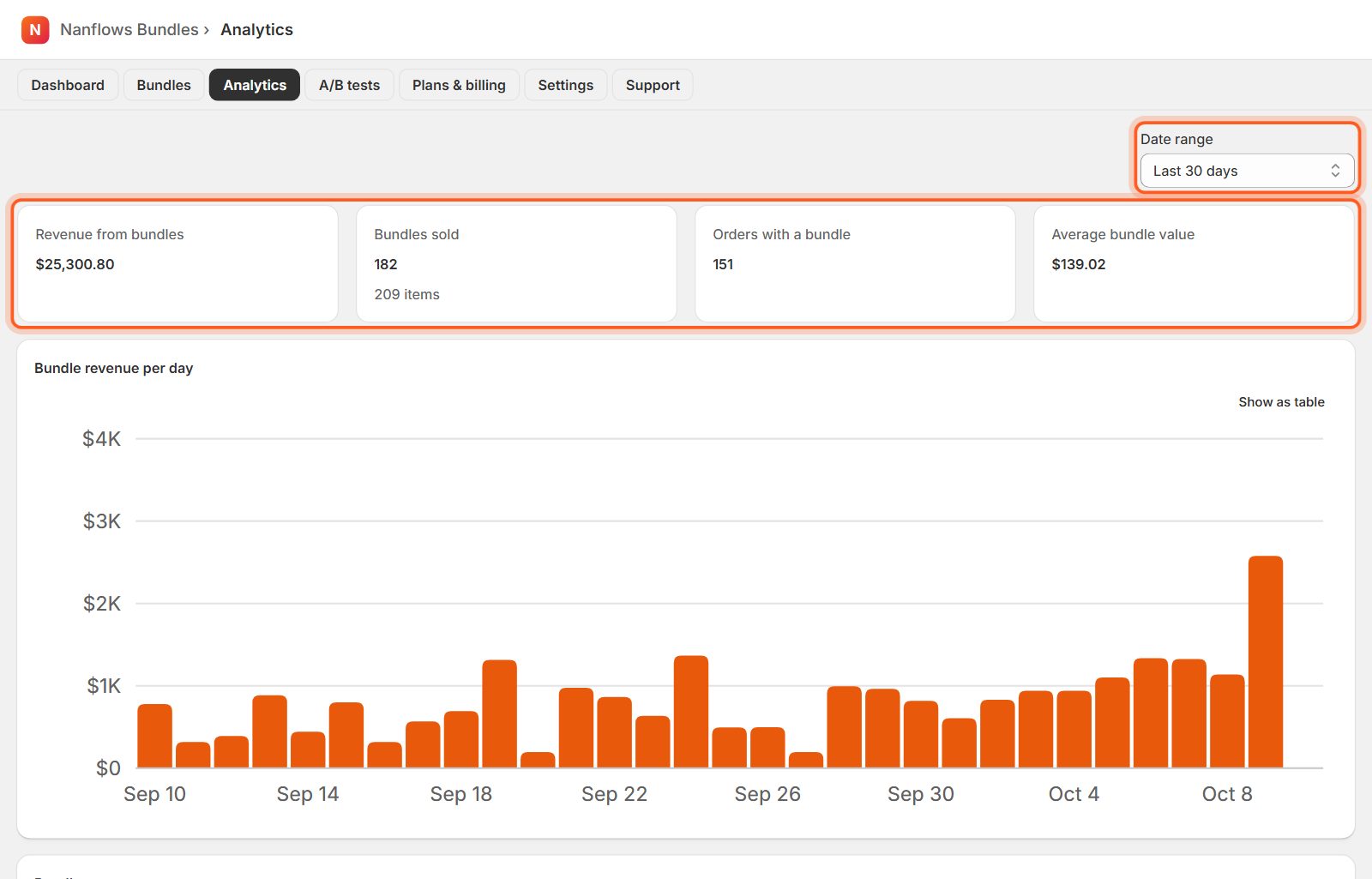Open the Bundles tab
This screenshot has height=879, width=1372.
coord(164,85)
